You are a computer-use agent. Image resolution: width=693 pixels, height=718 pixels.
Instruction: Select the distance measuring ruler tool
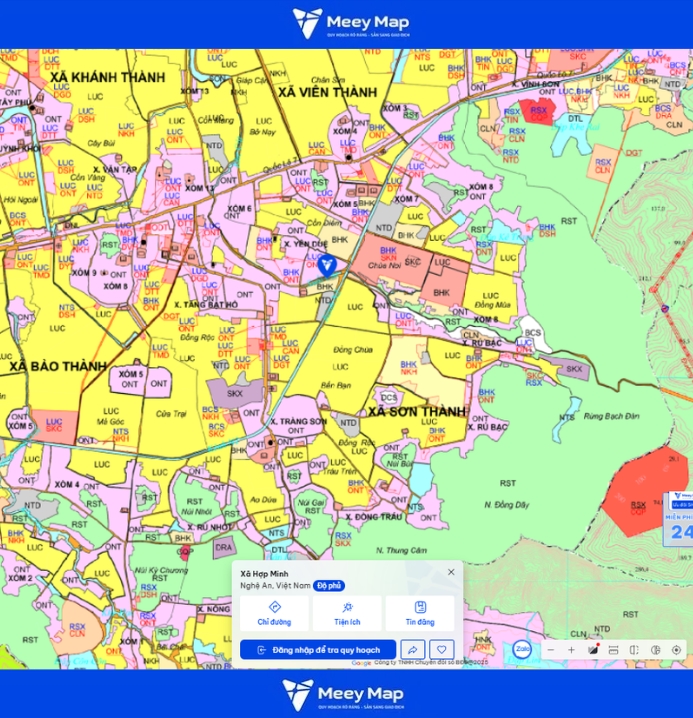(x=614, y=650)
